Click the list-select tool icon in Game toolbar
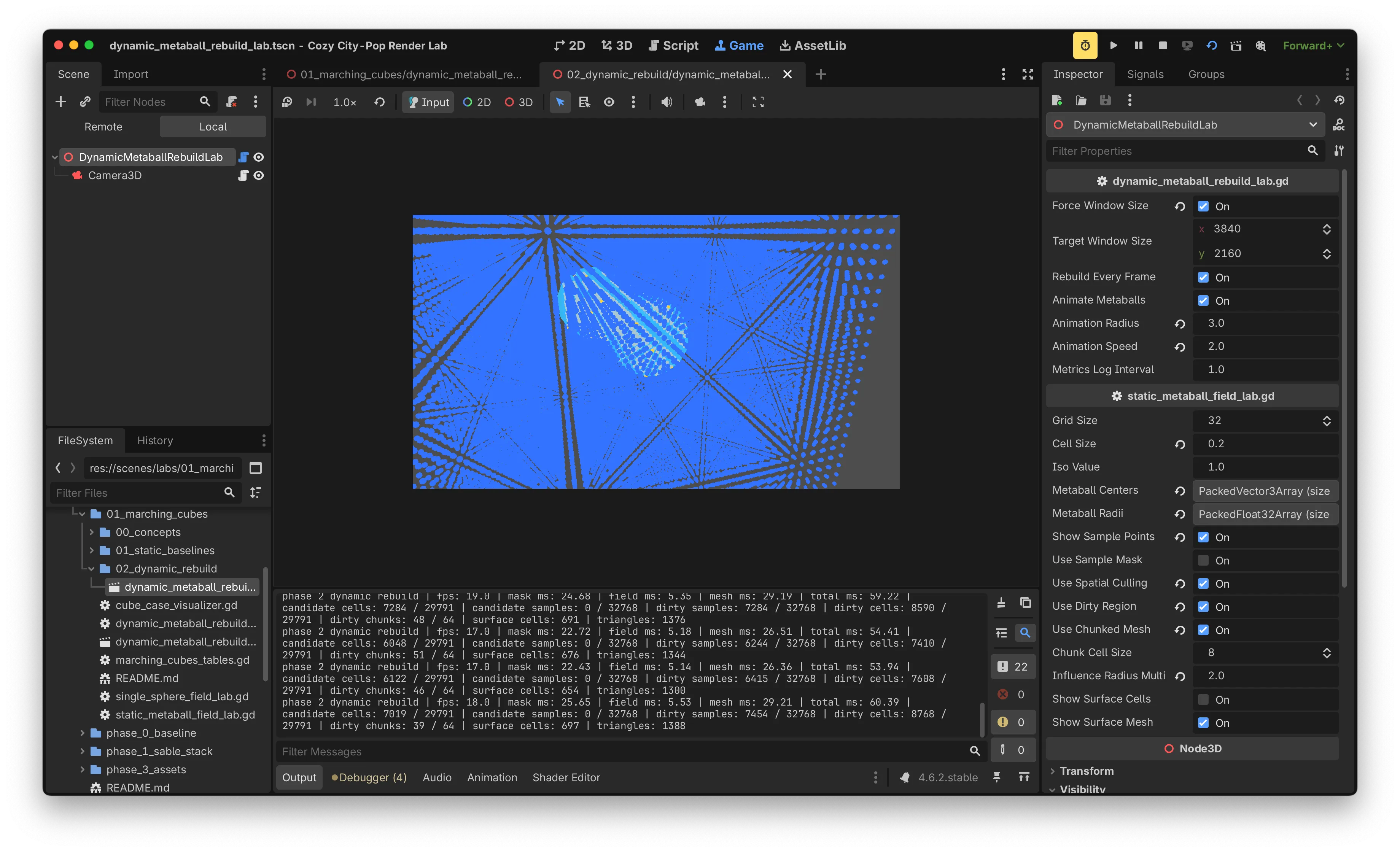Screen dimensions: 1400x852 pyautogui.click(x=584, y=102)
